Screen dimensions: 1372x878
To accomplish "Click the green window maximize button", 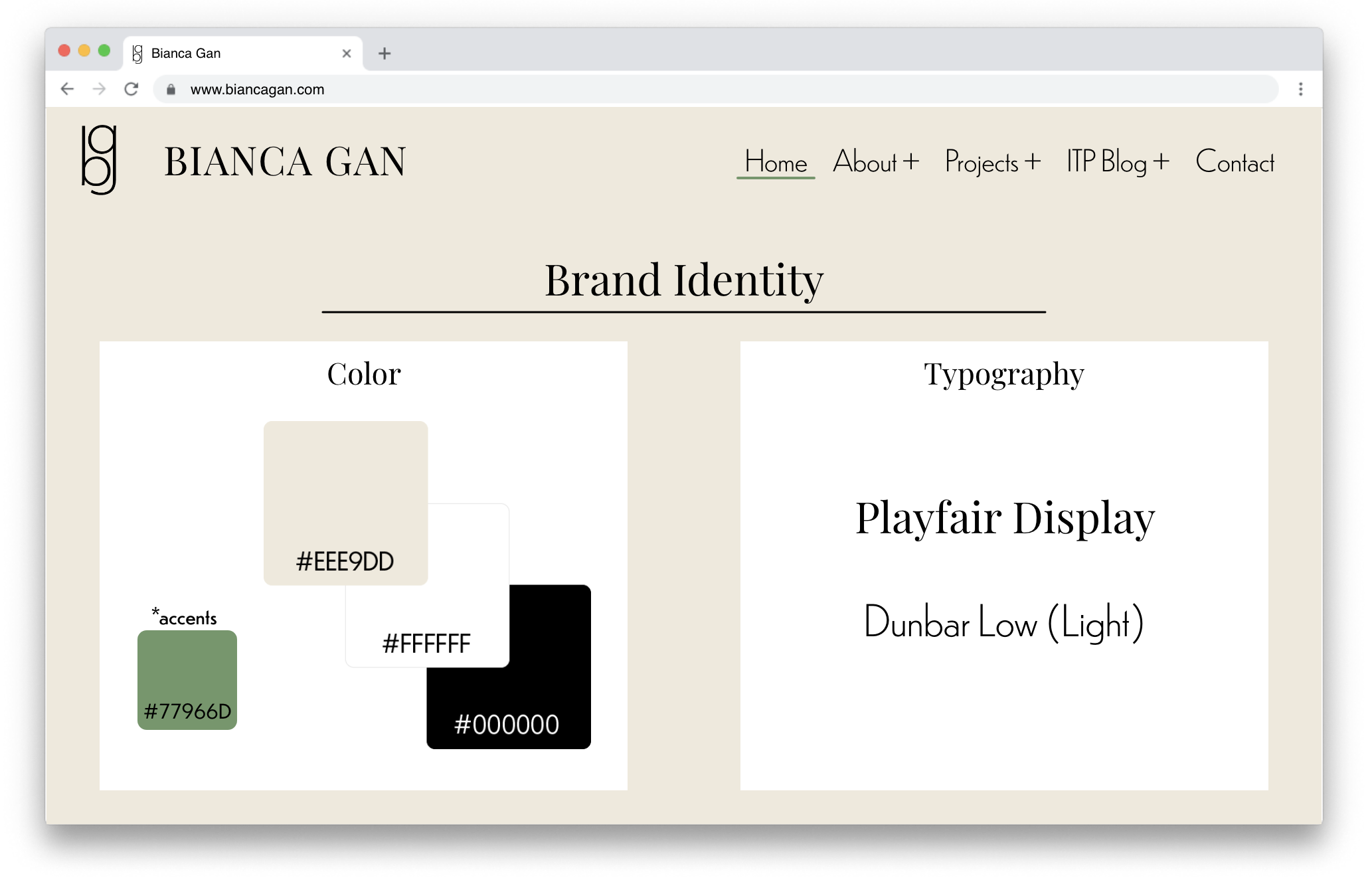I will pos(104,51).
